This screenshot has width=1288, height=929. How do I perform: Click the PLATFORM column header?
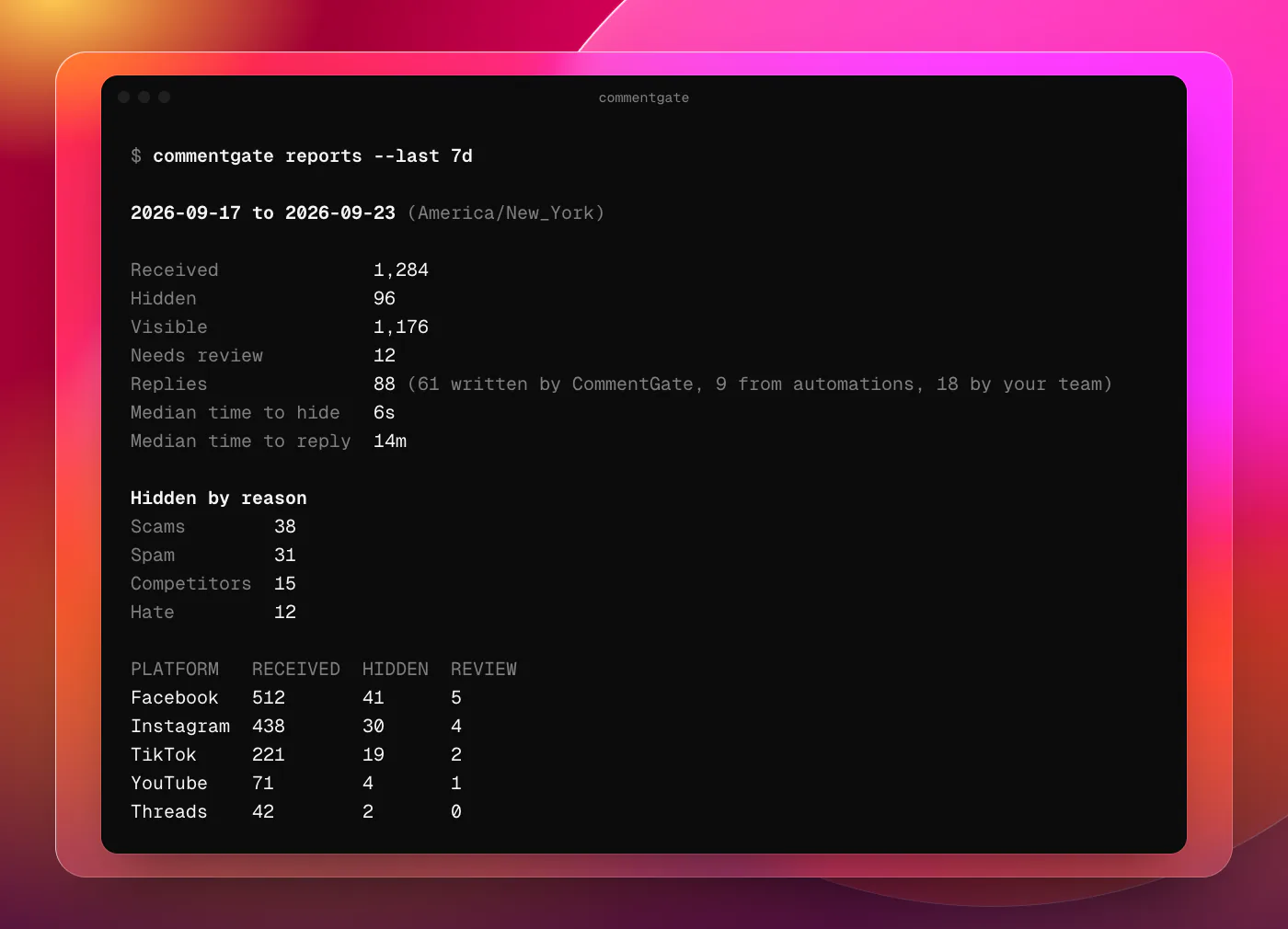(x=175, y=670)
